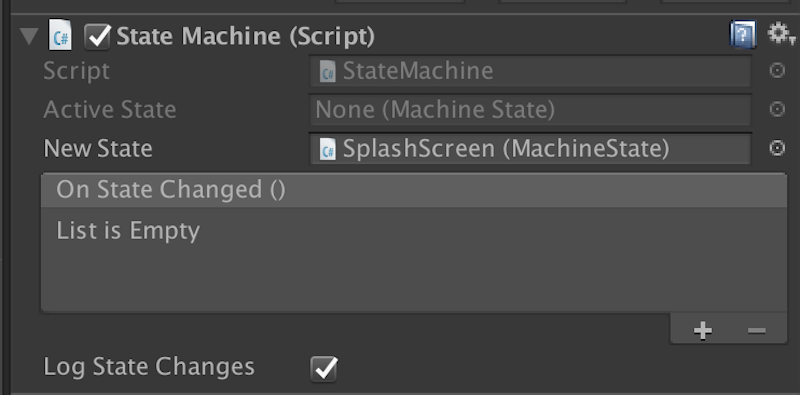Click the On State Changed () event header
This screenshot has width=800, height=395.
(x=414, y=190)
